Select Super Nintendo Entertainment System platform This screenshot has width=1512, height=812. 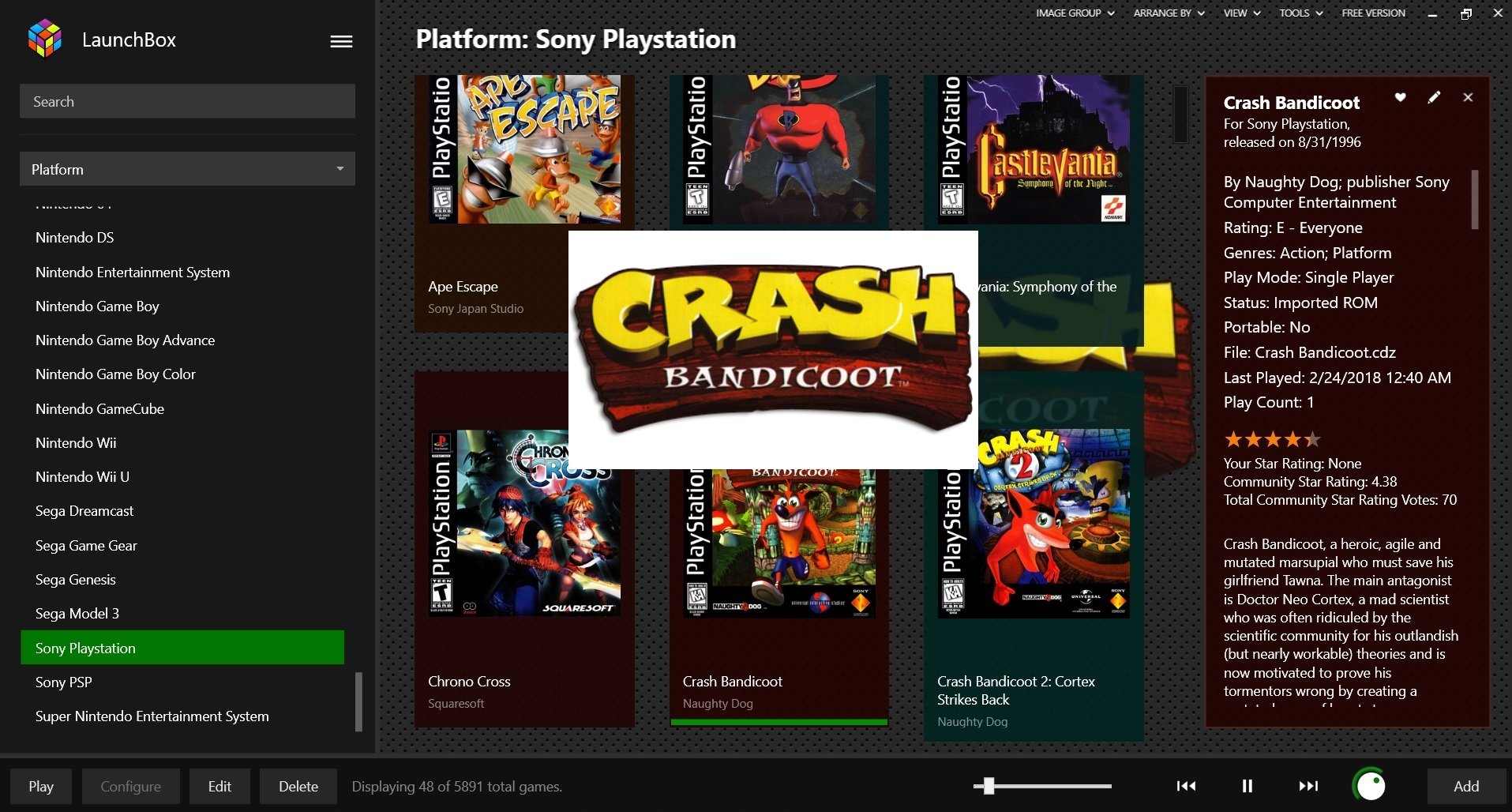tap(182, 716)
